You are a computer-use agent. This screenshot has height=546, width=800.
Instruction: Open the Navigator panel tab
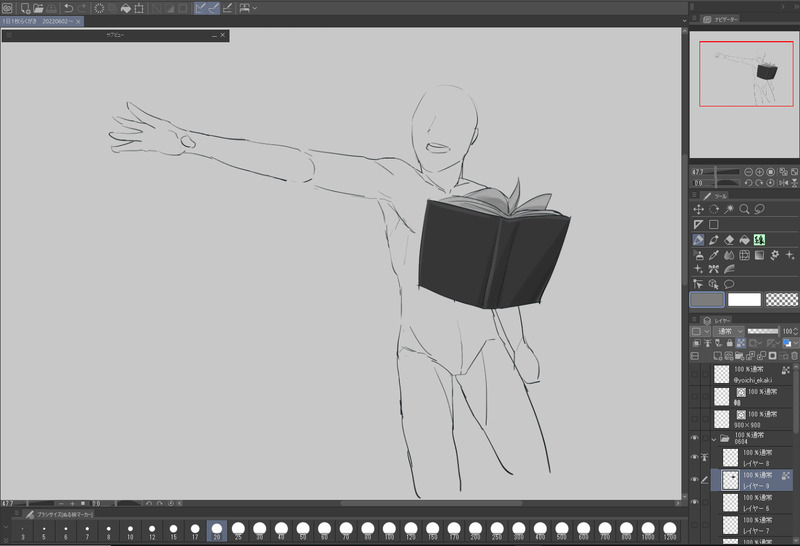point(720,19)
